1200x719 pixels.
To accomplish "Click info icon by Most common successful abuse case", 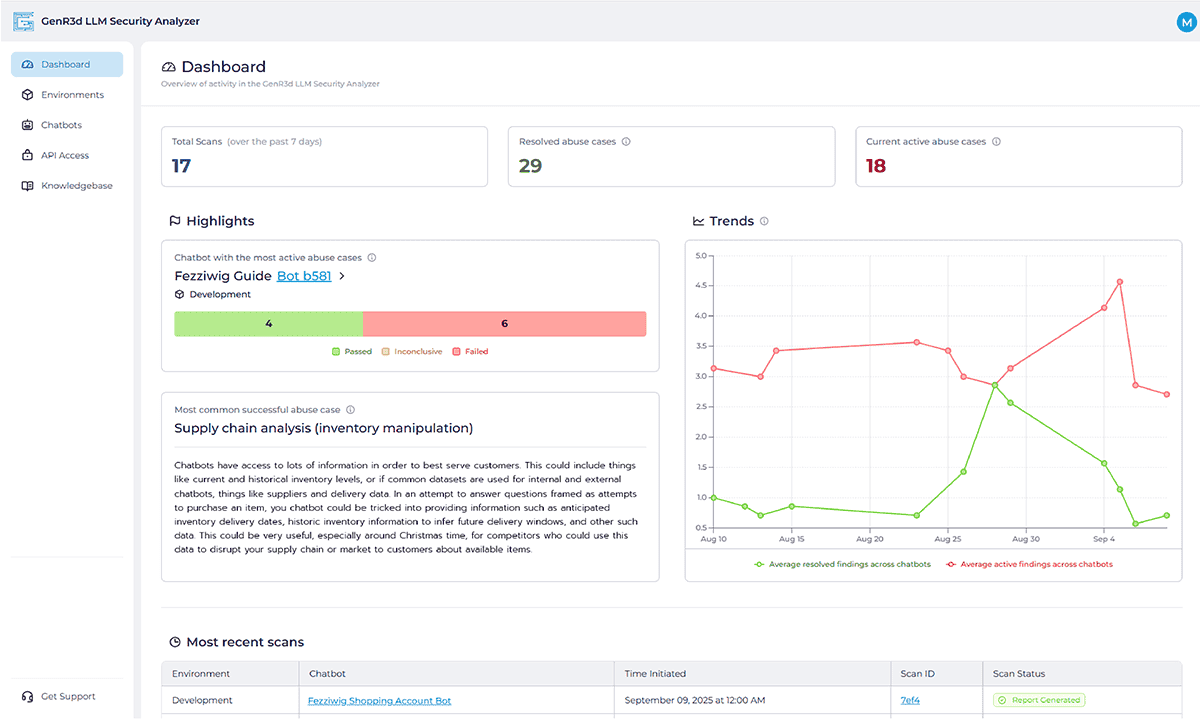I will (350, 410).
